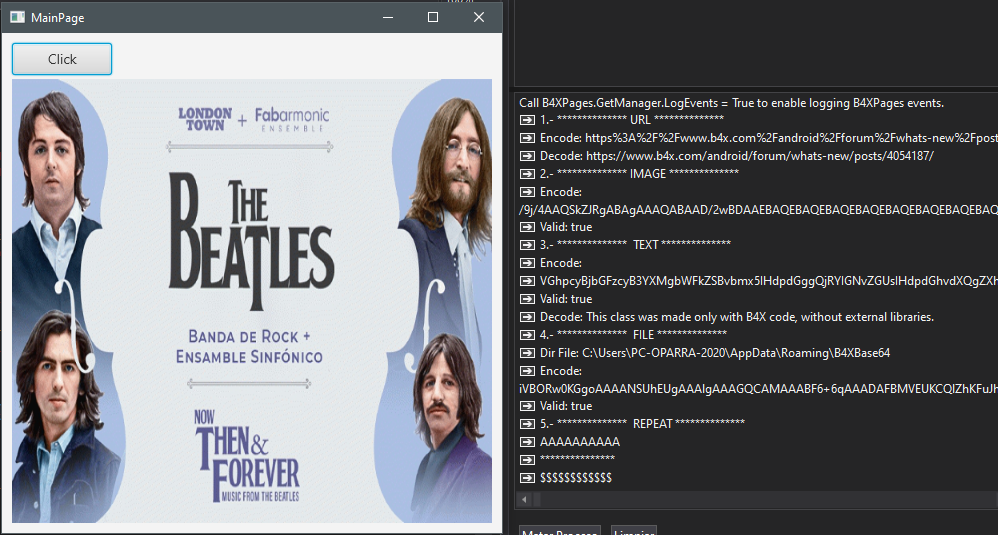This screenshot has width=998, height=535.
Task: Click the arrow icon beside "$$$$$$$$$$$$" row
Action: click(x=527, y=478)
